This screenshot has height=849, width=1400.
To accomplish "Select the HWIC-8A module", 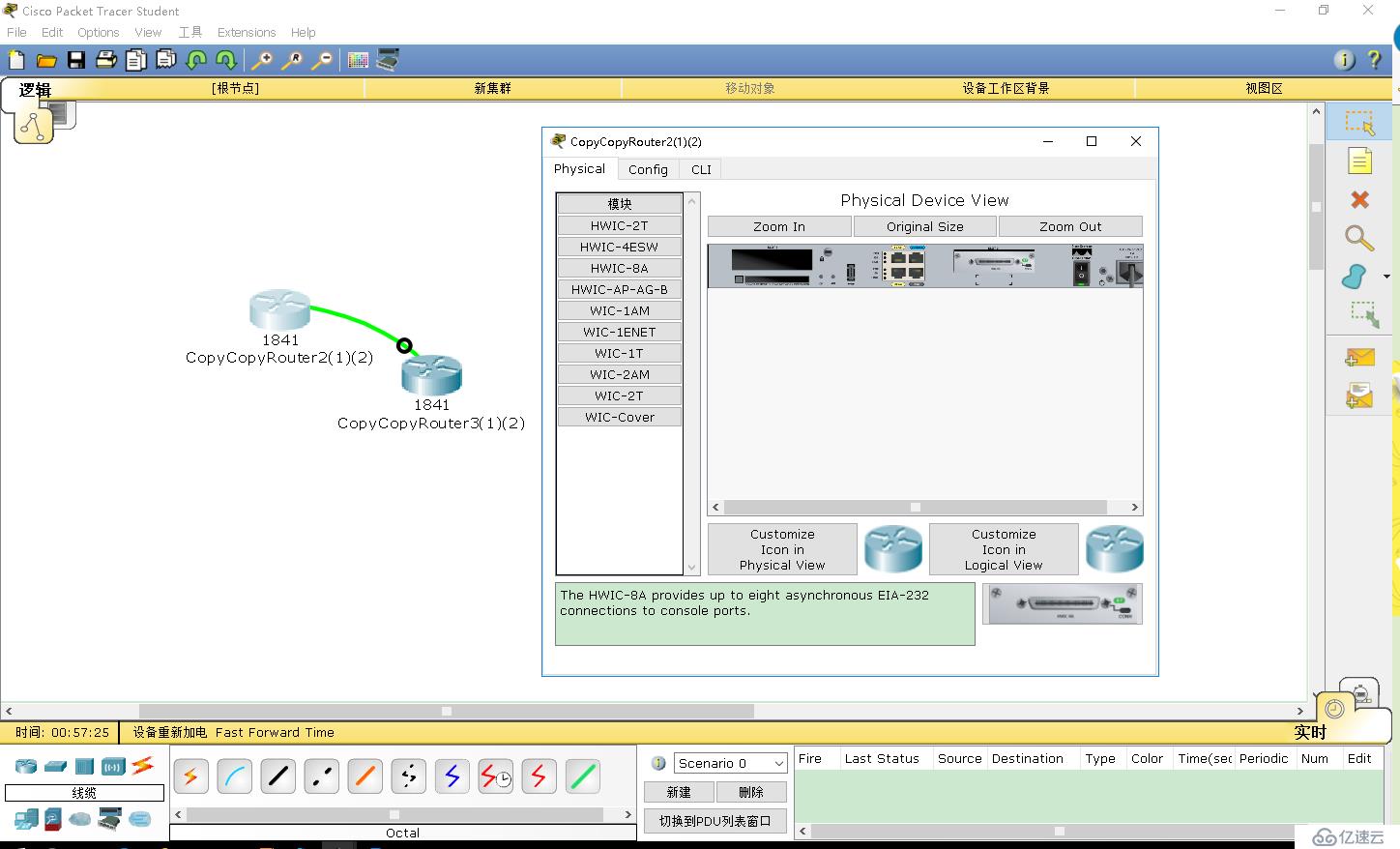I will pyautogui.click(x=620, y=268).
